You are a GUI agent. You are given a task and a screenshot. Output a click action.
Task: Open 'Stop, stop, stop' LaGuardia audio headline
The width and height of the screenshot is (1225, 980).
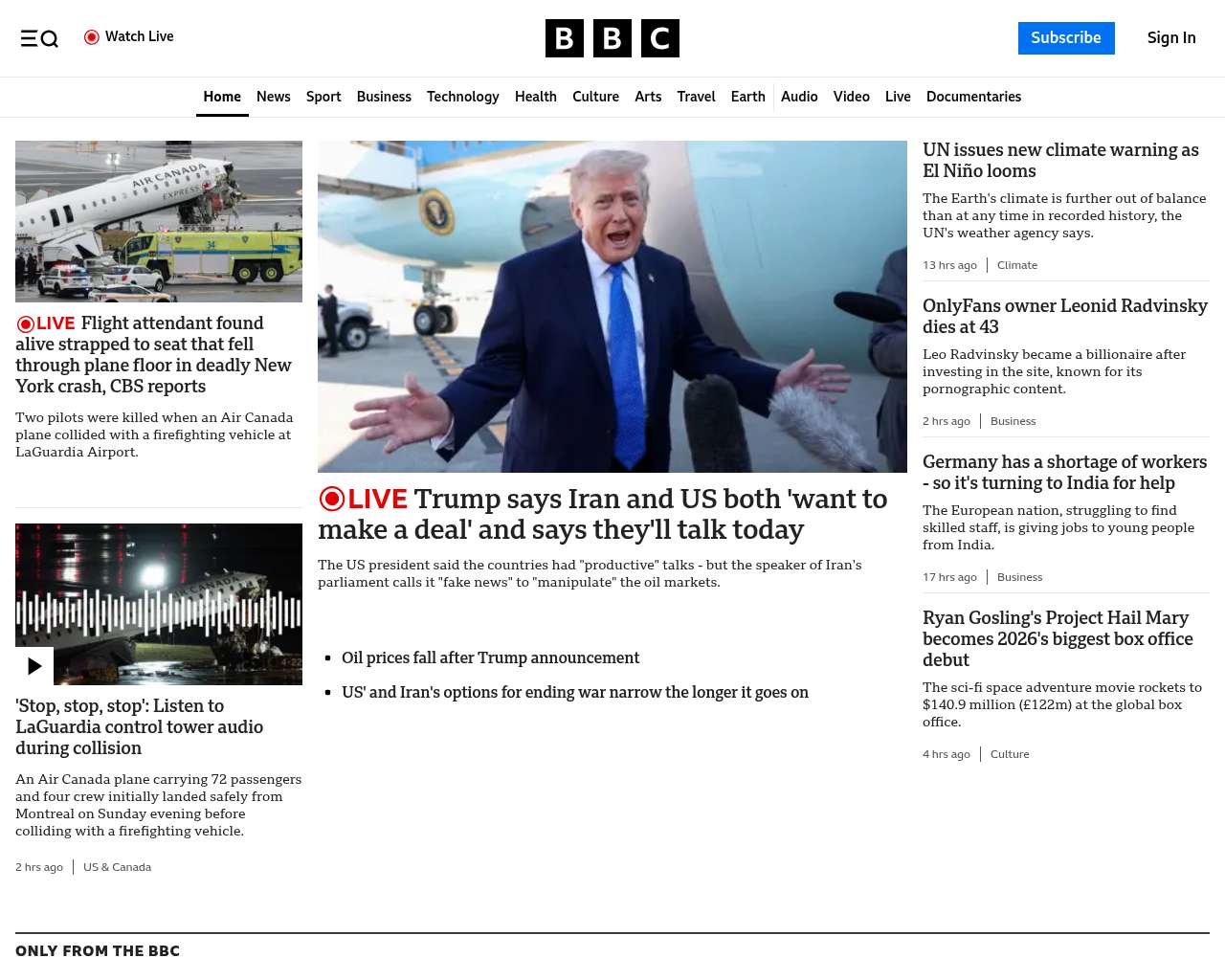pyautogui.click(x=140, y=726)
